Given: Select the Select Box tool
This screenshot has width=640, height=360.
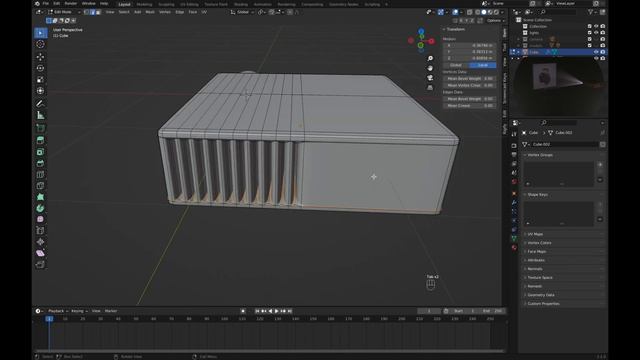Looking at the screenshot, I should (x=40, y=33).
